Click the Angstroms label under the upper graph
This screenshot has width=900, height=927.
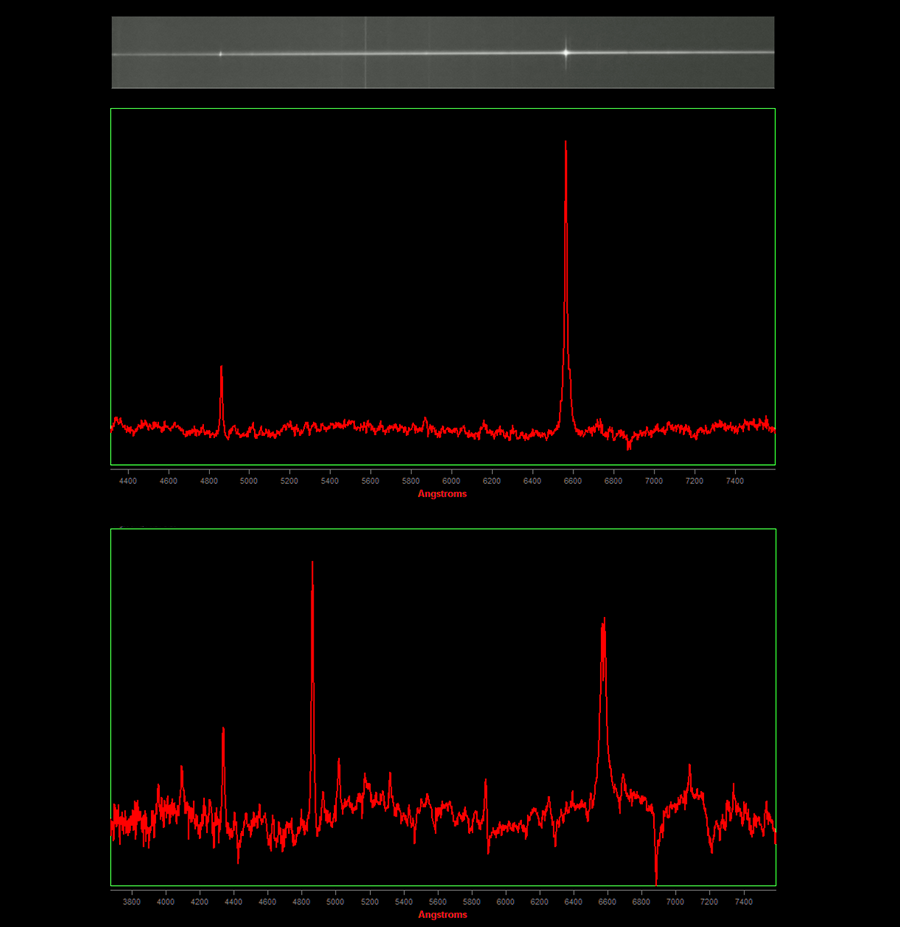tap(442, 494)
